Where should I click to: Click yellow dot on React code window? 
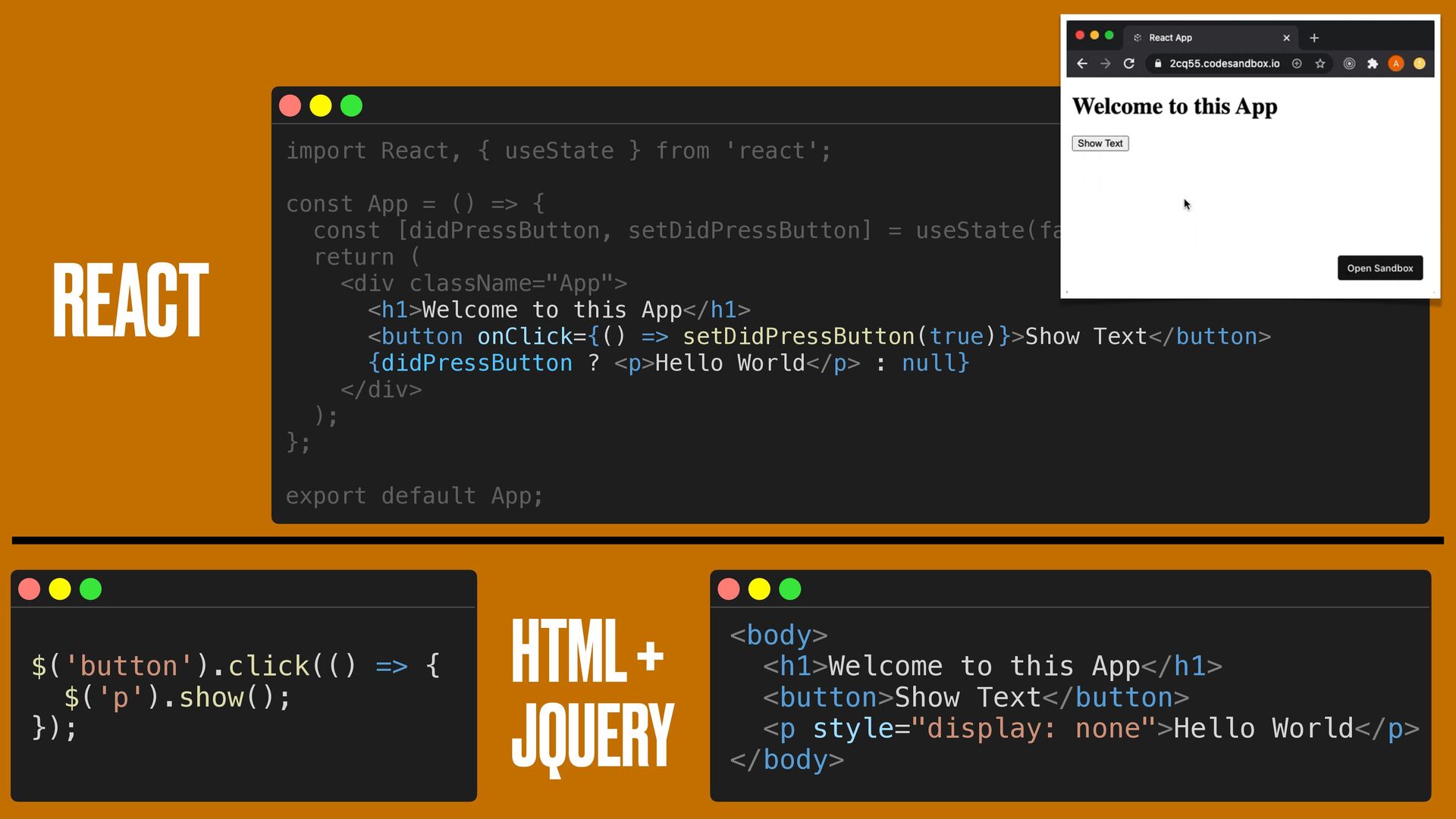(321, 105)
